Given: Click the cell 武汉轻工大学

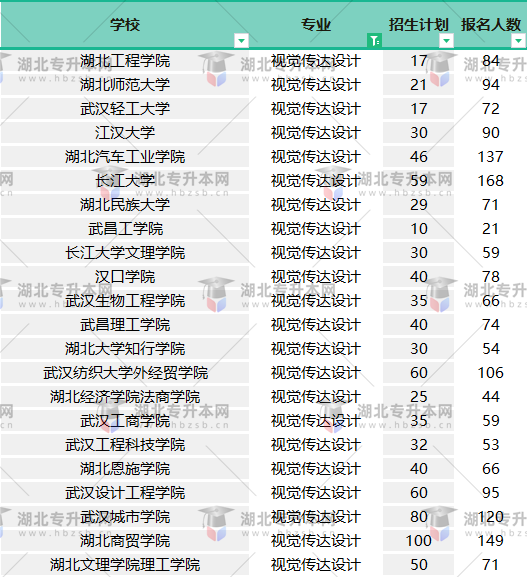Looking at the screenshot, I should click(125, 109).
